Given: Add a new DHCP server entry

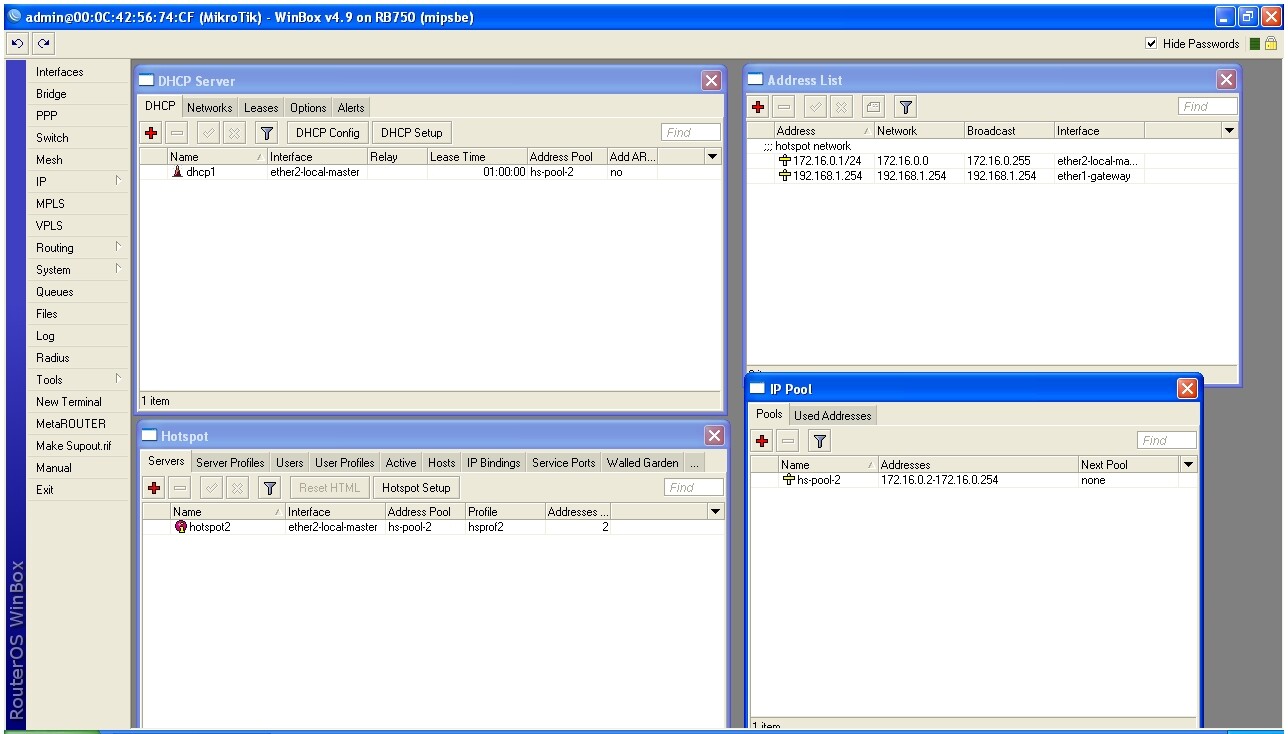Looking at the screenshot, I should click(x=151, y=133).
